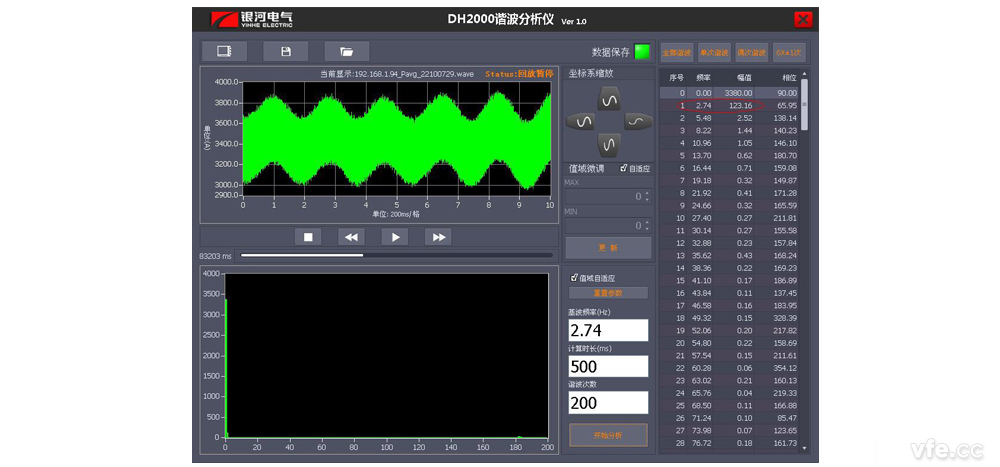
Task: Click the display mode icon in toolbar
Action: point(224,51)
